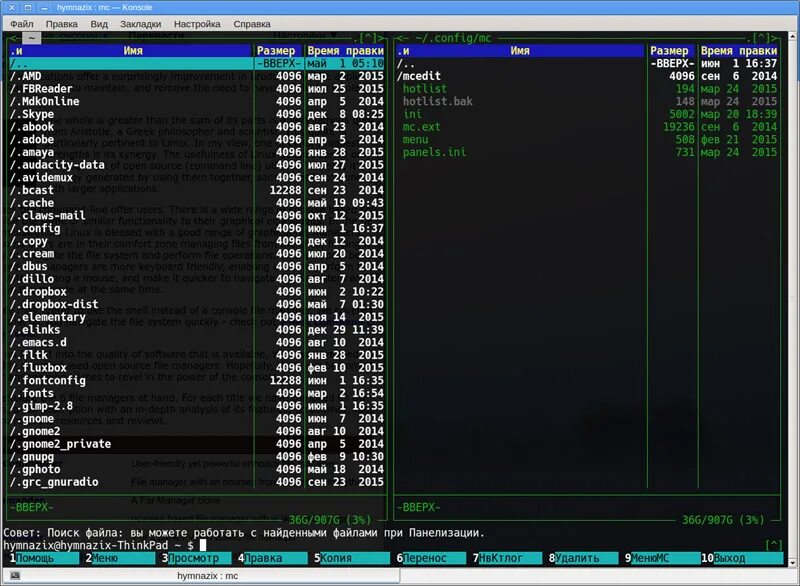Click the 8 Удалить function key
Screen dimensions: 800x586
583,558
